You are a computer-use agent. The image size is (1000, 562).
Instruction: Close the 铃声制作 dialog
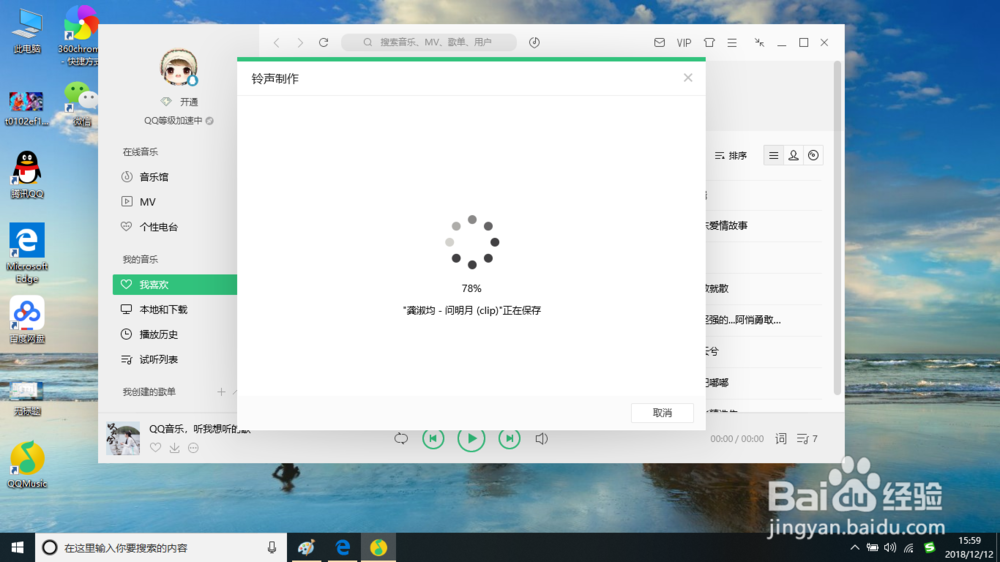[688, 78]
